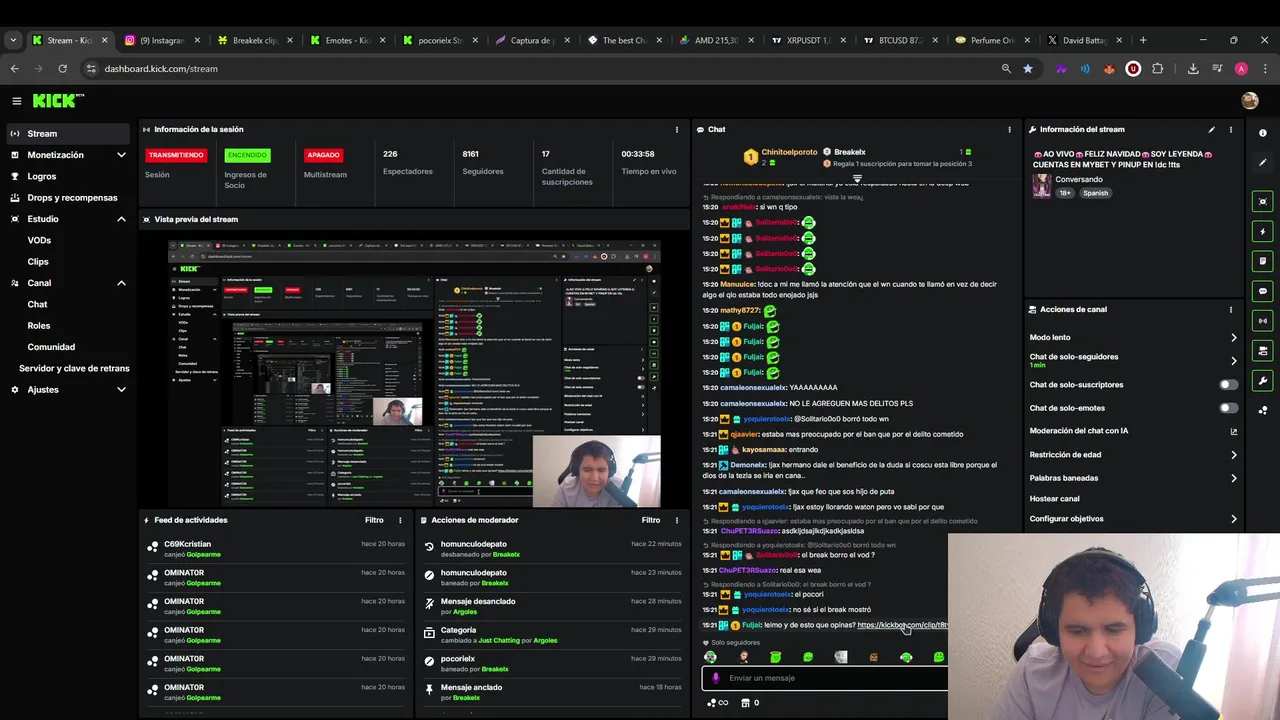Click Hostear canal
The image size is (1280, 720).
point(1054,499)
